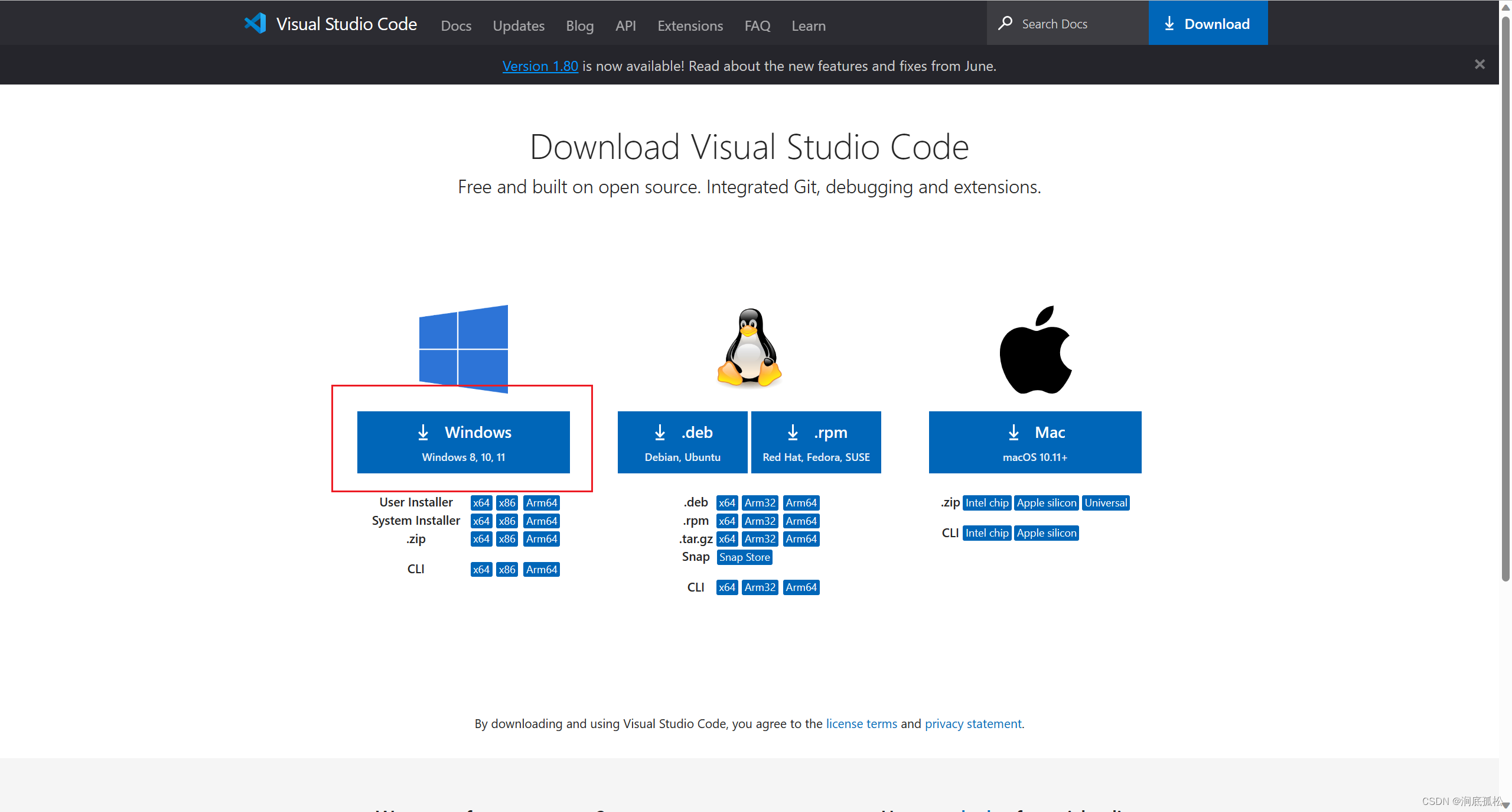
Task: Download Linux .deb x64
Action: pos(727,503)
